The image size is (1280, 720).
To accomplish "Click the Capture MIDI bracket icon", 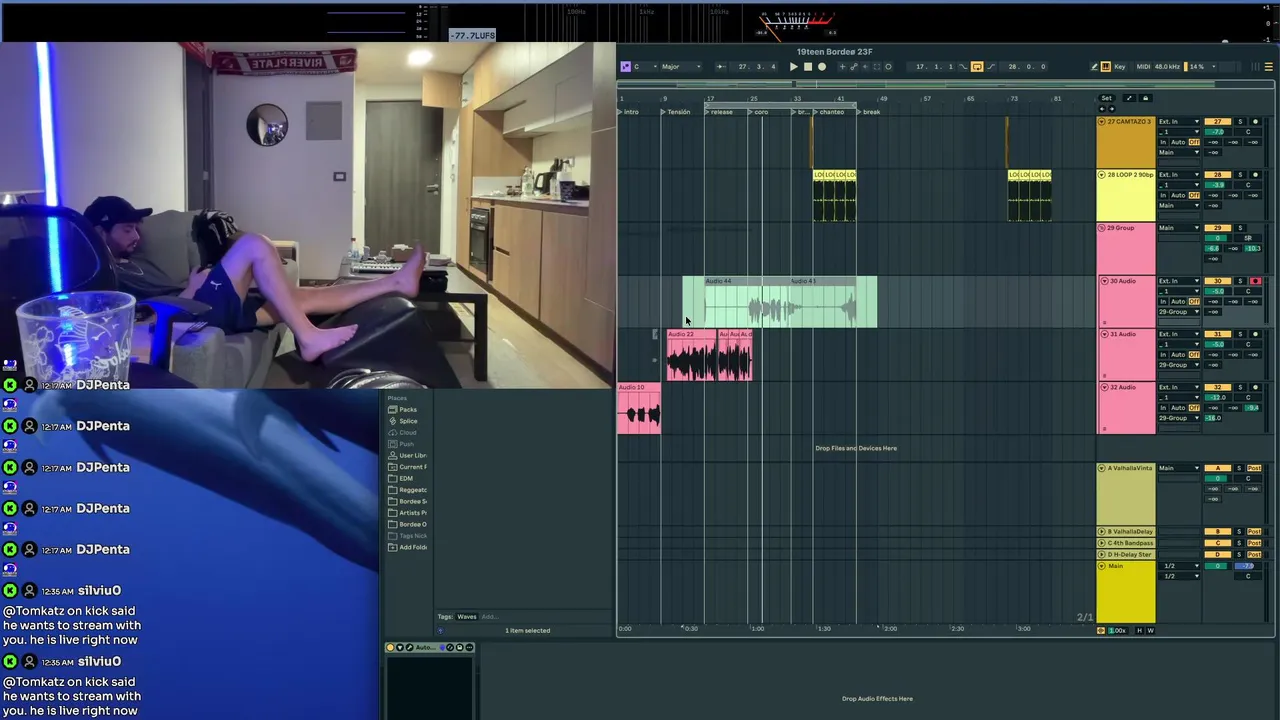I will pyautogui.click(x=877, y=67).
